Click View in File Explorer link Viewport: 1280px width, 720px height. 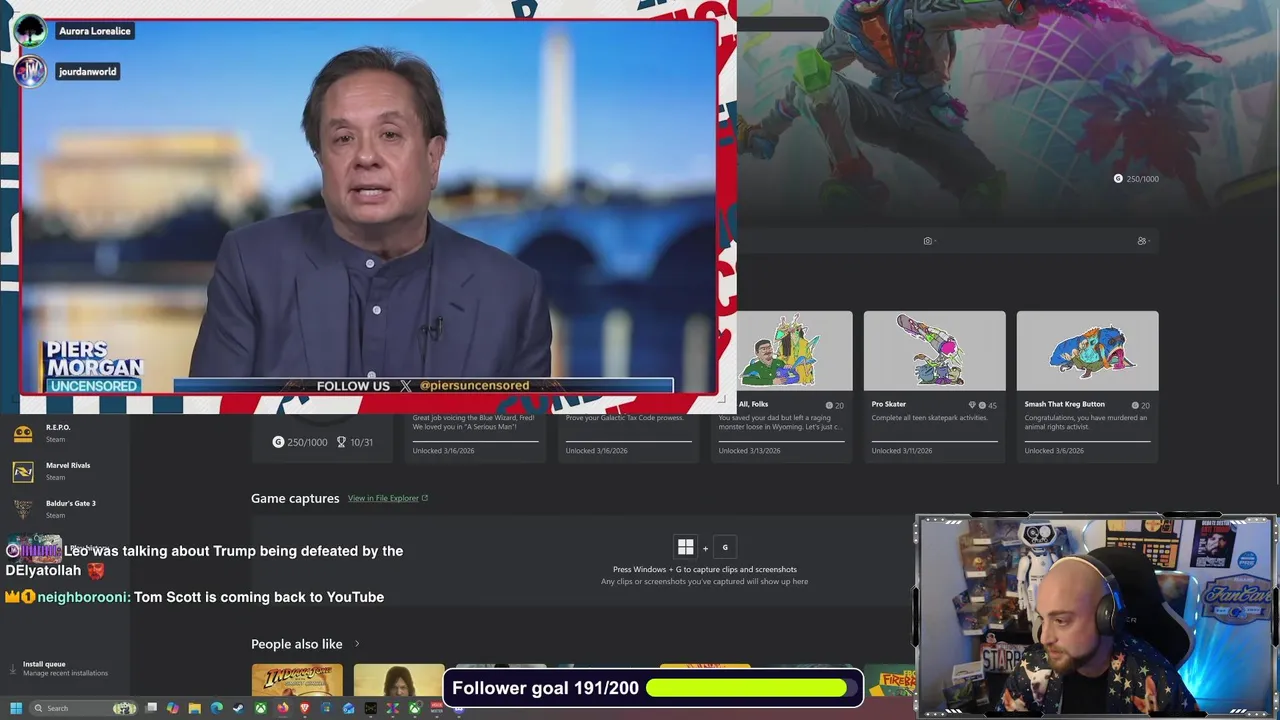(387, 498)
